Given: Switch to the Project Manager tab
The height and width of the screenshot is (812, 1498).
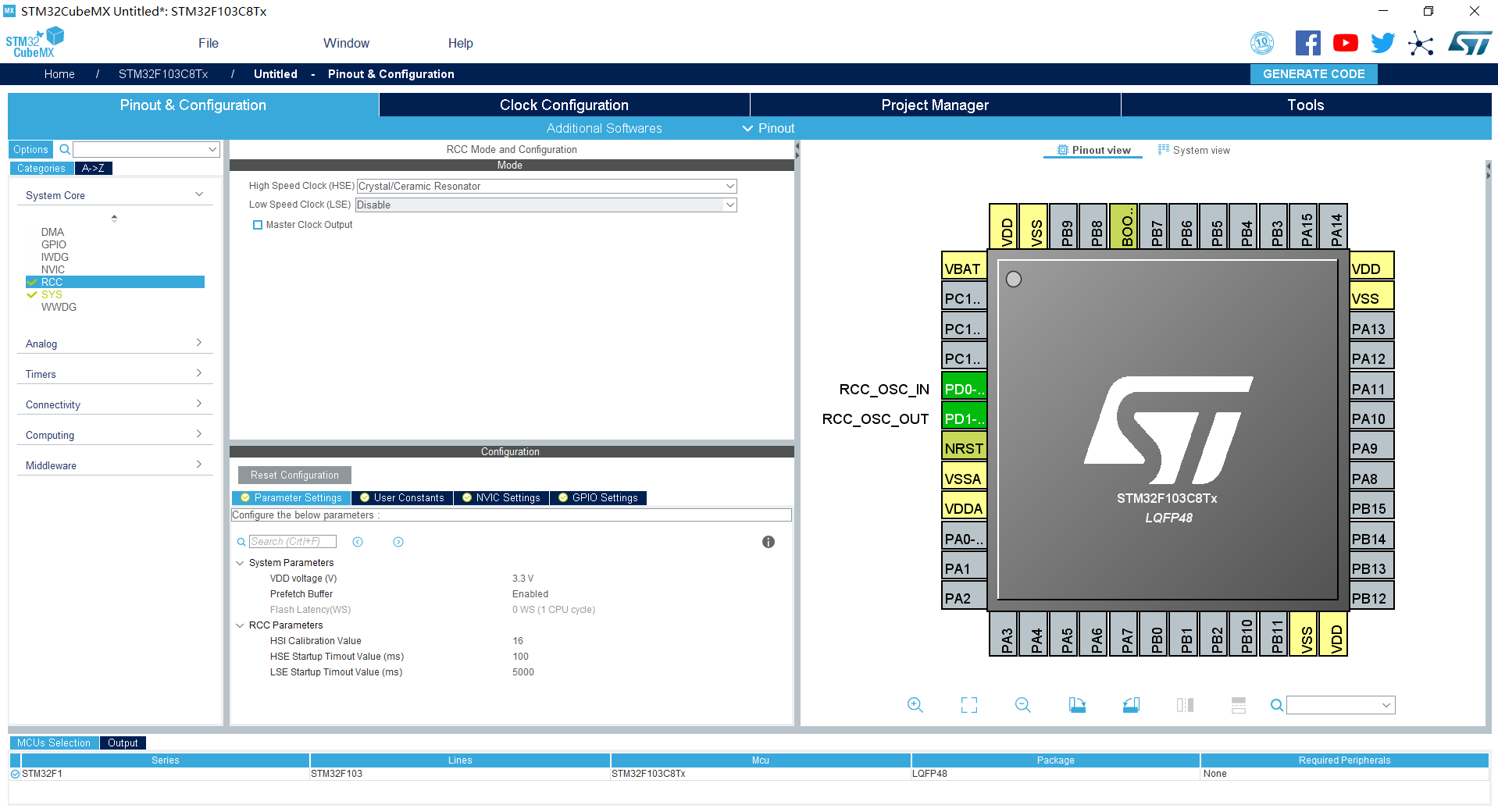Looking at the screenshot, I should pyautogui.click(x=935, y=105).
